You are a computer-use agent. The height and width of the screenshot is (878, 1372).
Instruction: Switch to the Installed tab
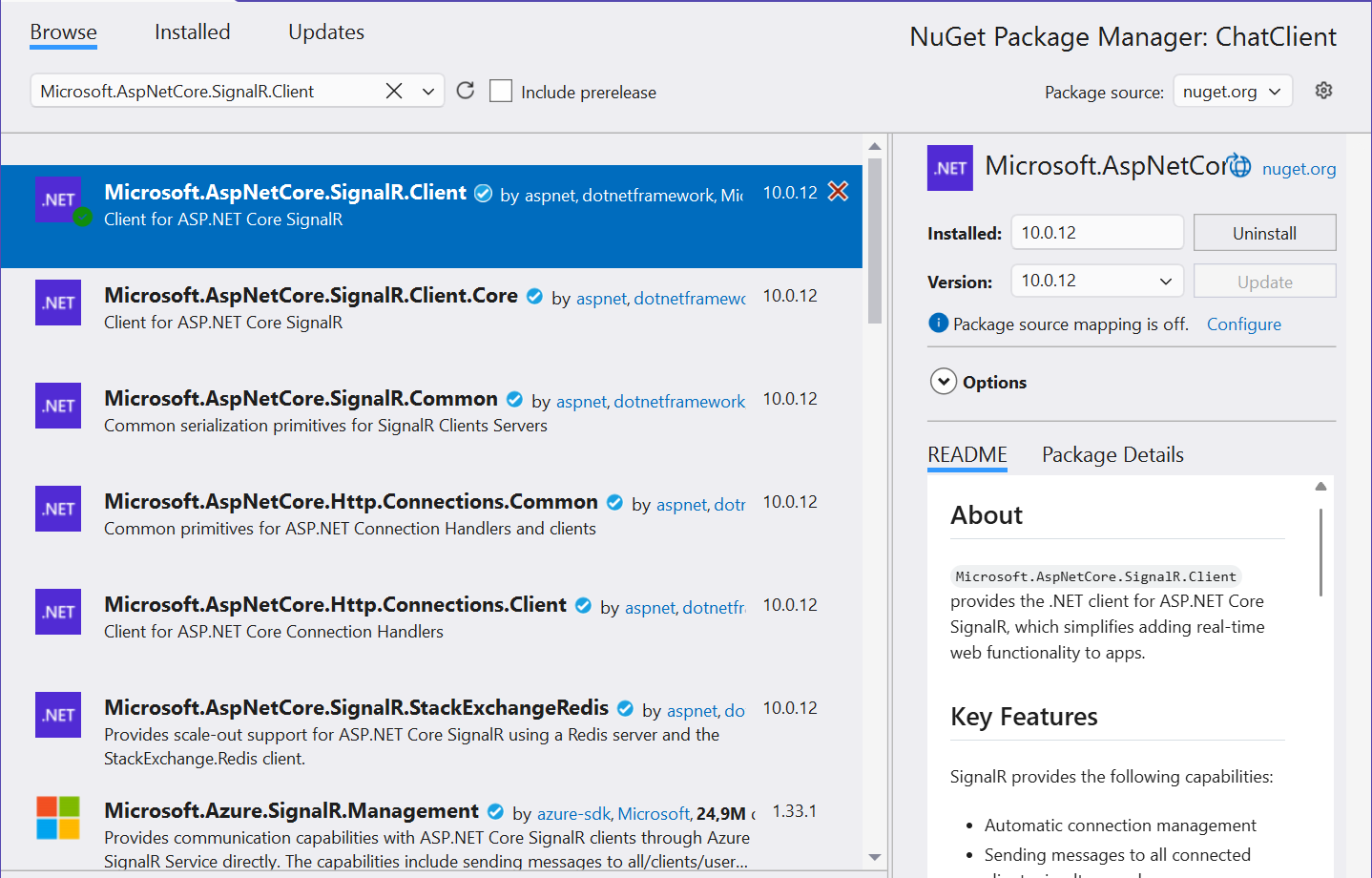[x=193, y=32]
